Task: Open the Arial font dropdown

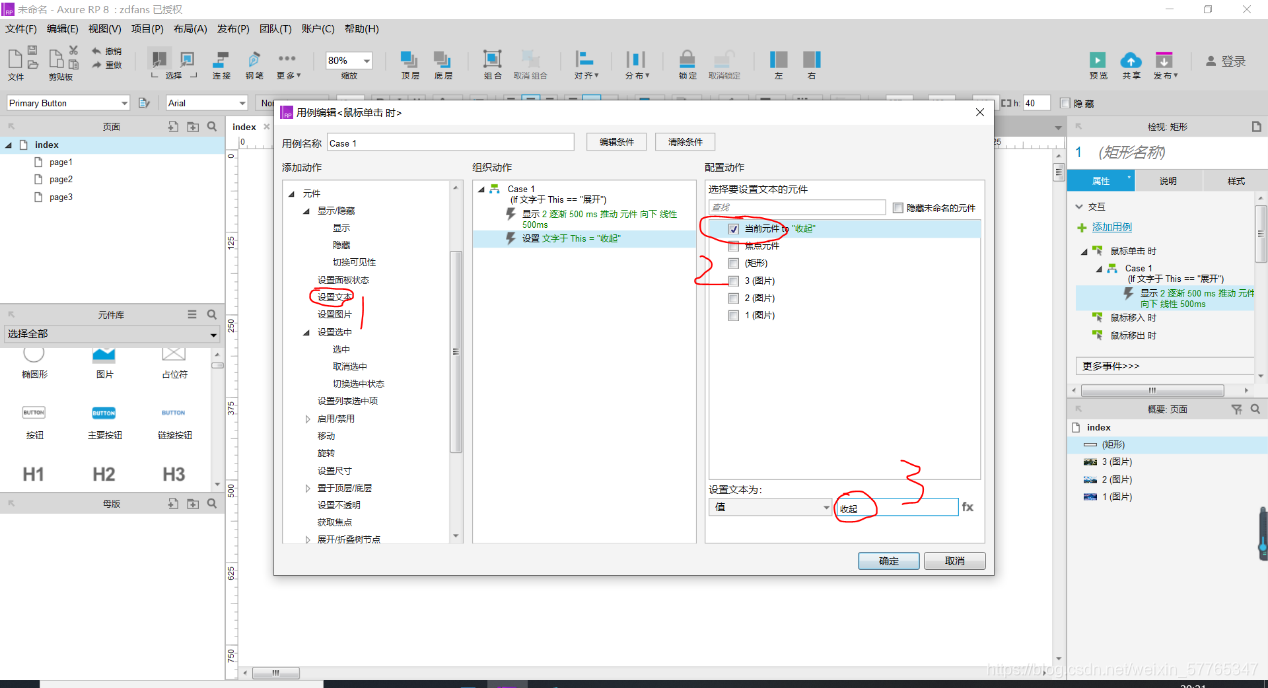Action: coord(242,103)
